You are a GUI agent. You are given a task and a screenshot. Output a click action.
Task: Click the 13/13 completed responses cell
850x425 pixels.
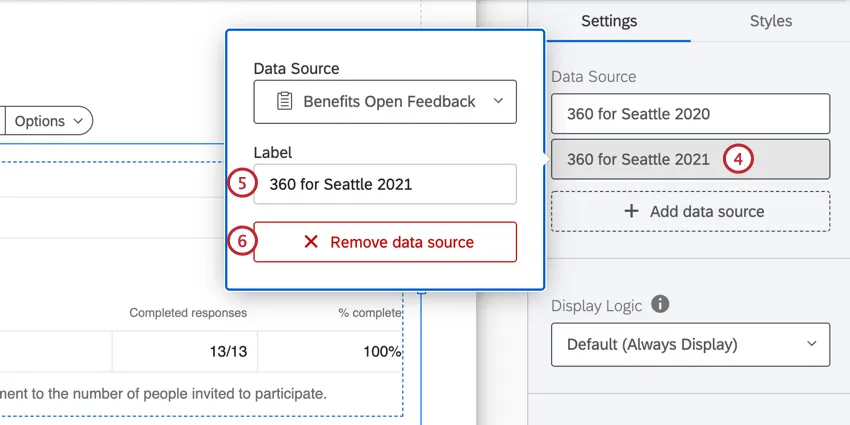click(185, 351)
